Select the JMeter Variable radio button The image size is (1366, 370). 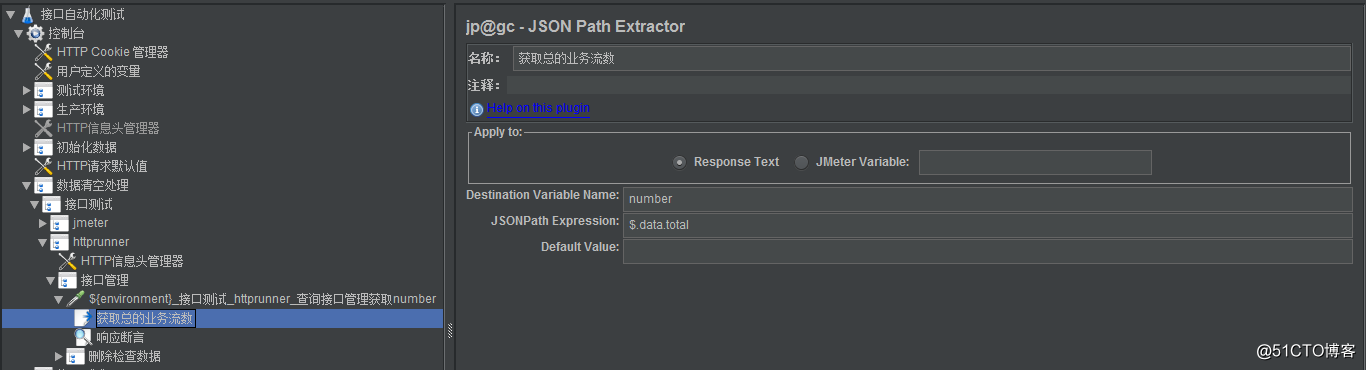[802, 162]
